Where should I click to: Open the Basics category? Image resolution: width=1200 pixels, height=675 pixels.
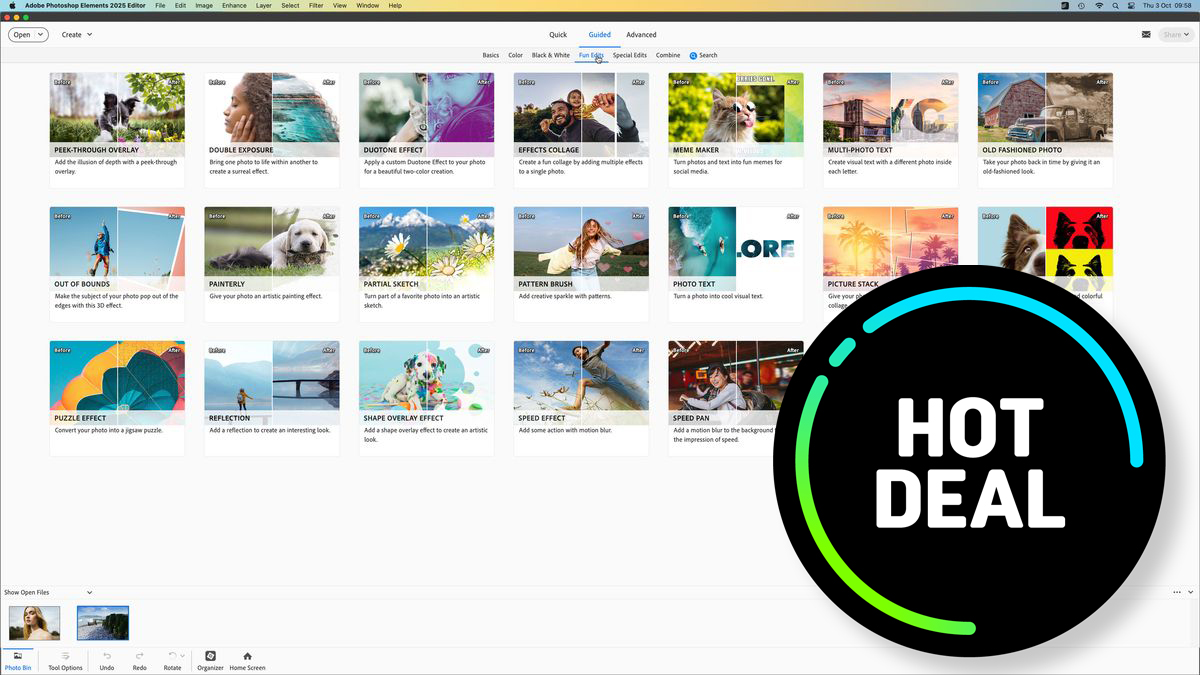[490, 55]
